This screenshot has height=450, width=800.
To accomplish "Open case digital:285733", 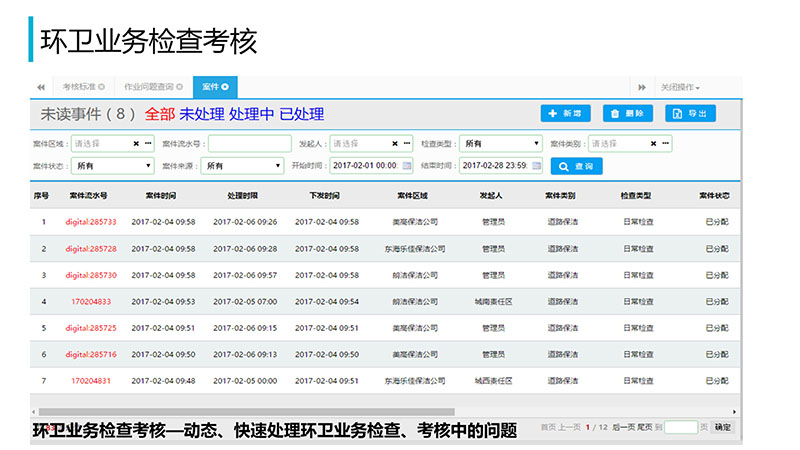I will [91, 222].
